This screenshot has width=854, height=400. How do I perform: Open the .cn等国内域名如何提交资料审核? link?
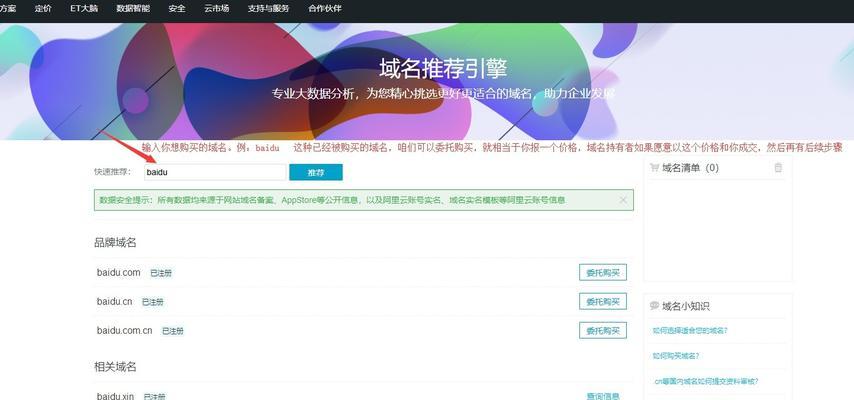click(x=705, y=381)
